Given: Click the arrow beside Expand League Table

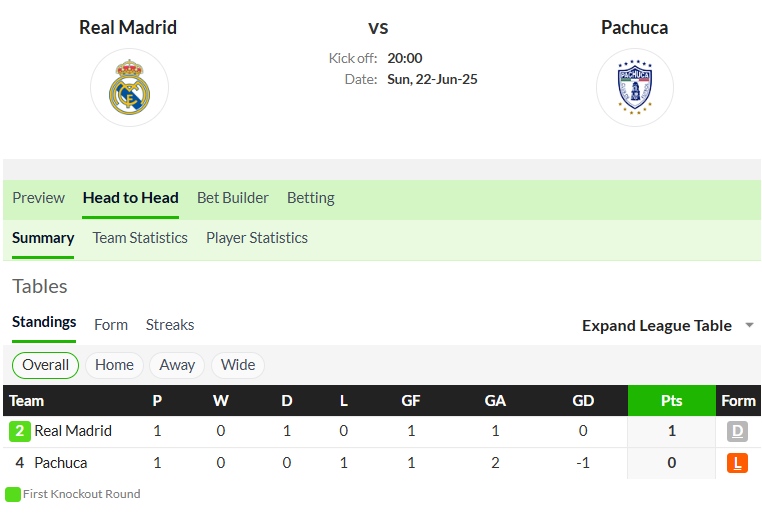Looking at the screenshot, I should point(749,325).
